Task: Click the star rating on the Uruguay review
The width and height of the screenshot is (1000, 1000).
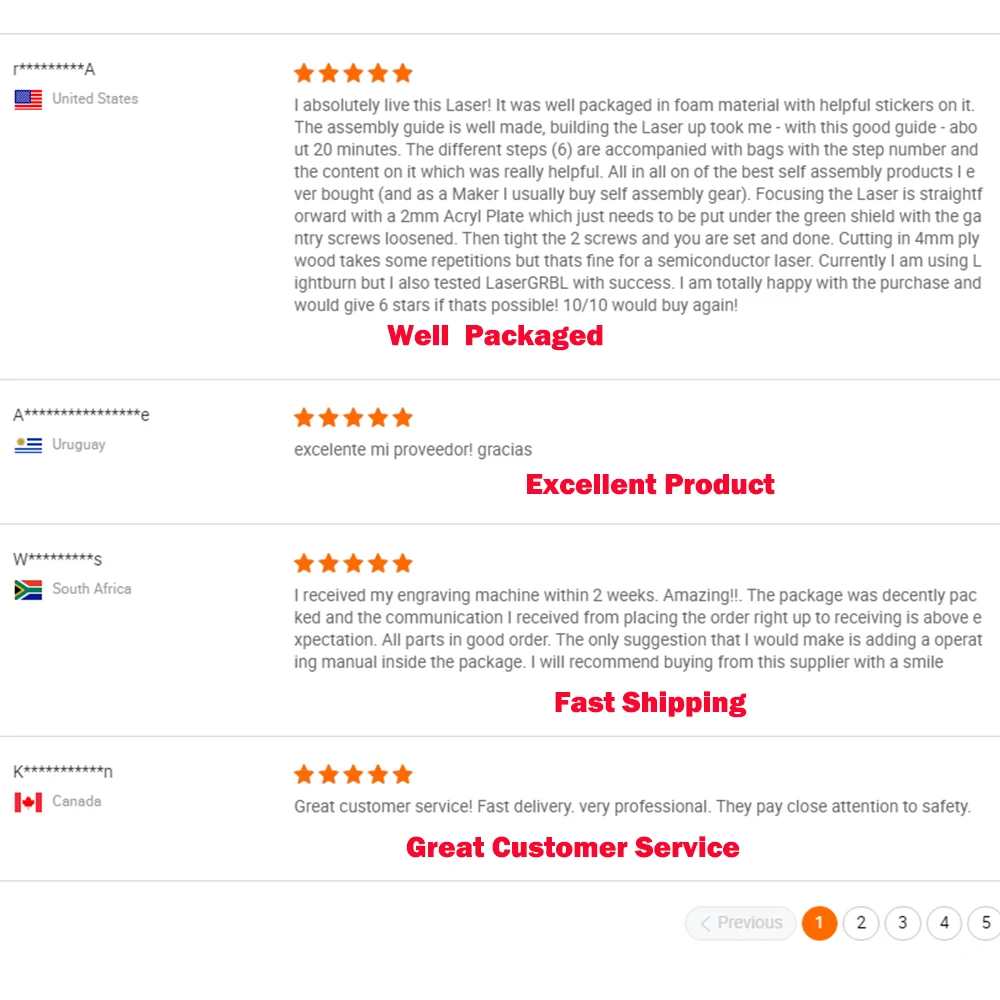Action: click(353, 418)
